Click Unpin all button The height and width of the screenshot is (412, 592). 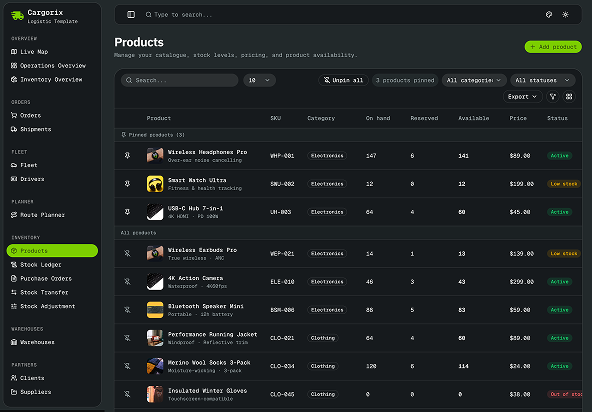(x=343, y=80)
